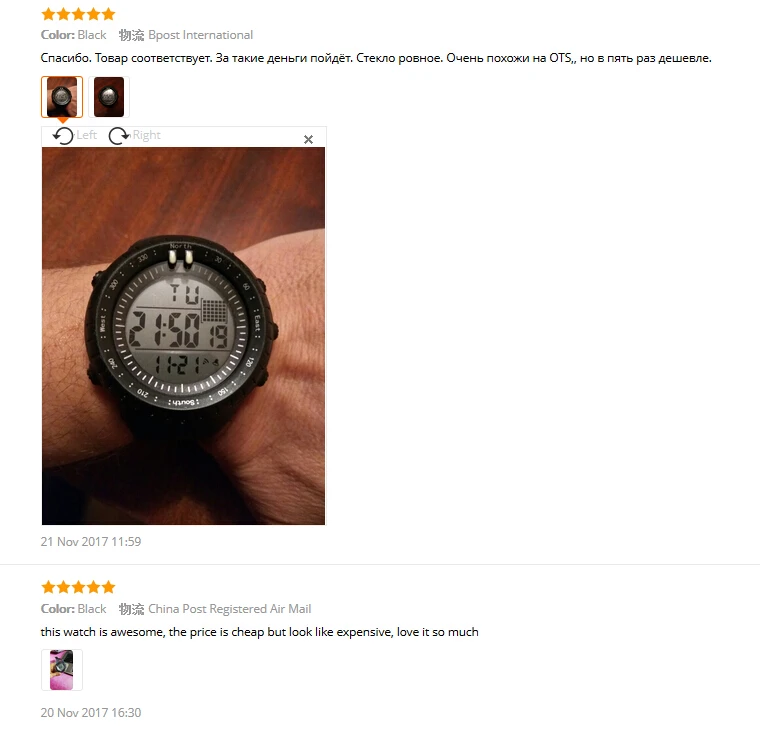The width and height of the screenshot is (760, 732).
Task: Click China Post Registered Air Mail text
Action: pos(229,609)
